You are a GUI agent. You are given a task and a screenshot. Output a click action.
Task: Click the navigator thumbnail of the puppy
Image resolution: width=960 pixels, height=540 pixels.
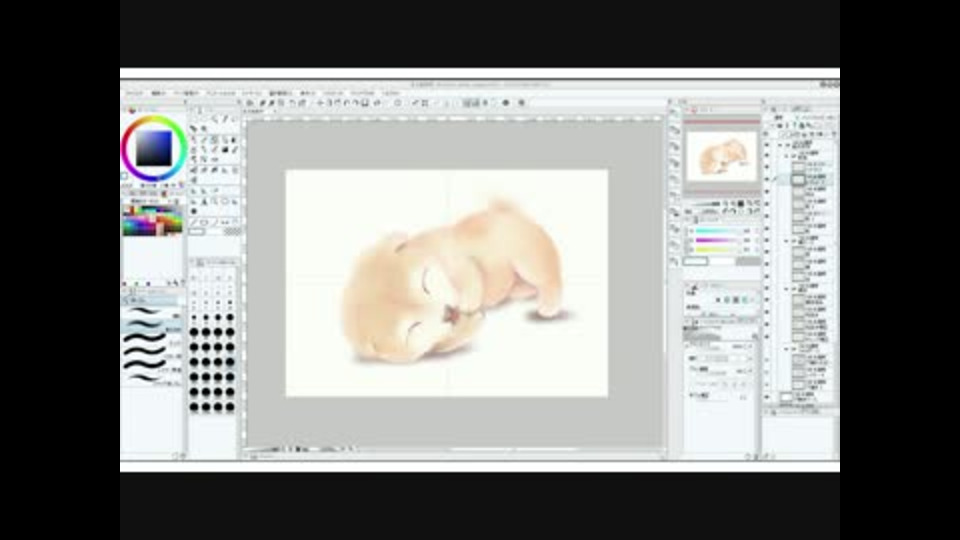(x=721, y=156)
